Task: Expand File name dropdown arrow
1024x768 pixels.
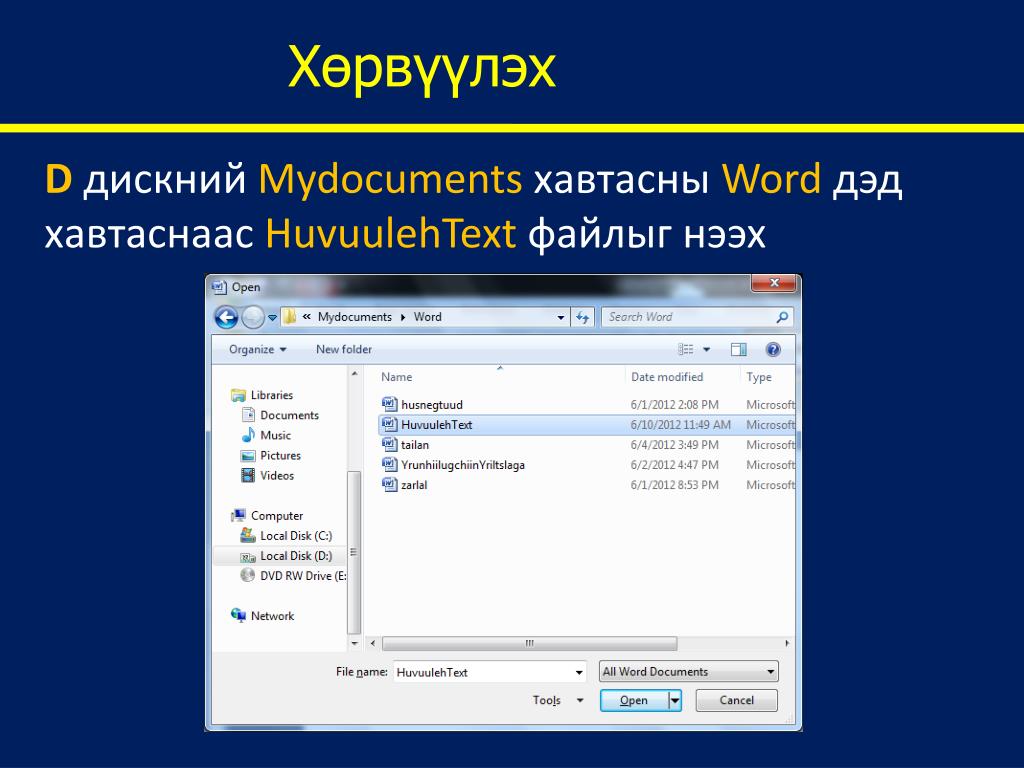Action: pos(579,673)
